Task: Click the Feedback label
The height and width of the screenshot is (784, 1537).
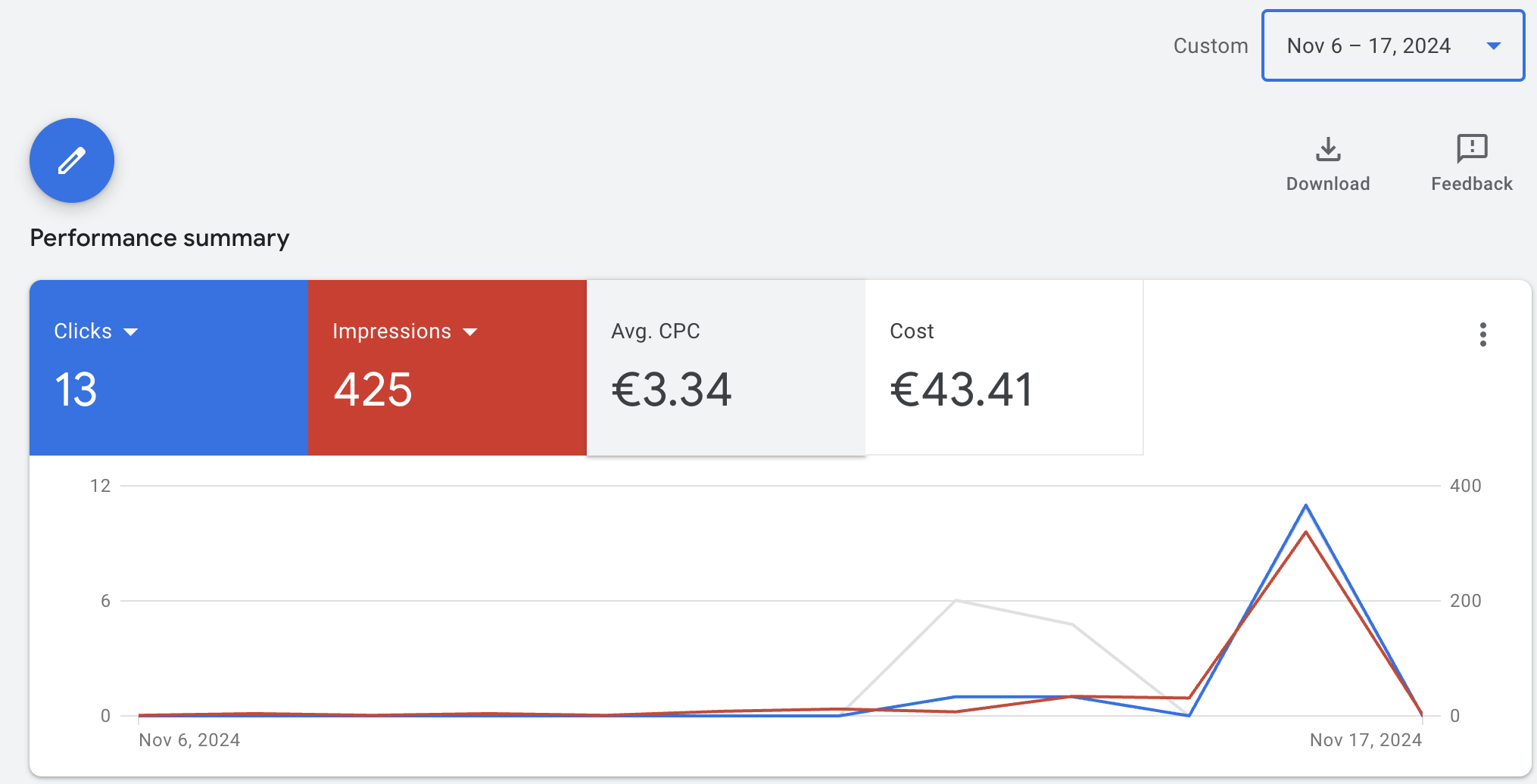Action: pyautogui.click(x=1472, y=184)
